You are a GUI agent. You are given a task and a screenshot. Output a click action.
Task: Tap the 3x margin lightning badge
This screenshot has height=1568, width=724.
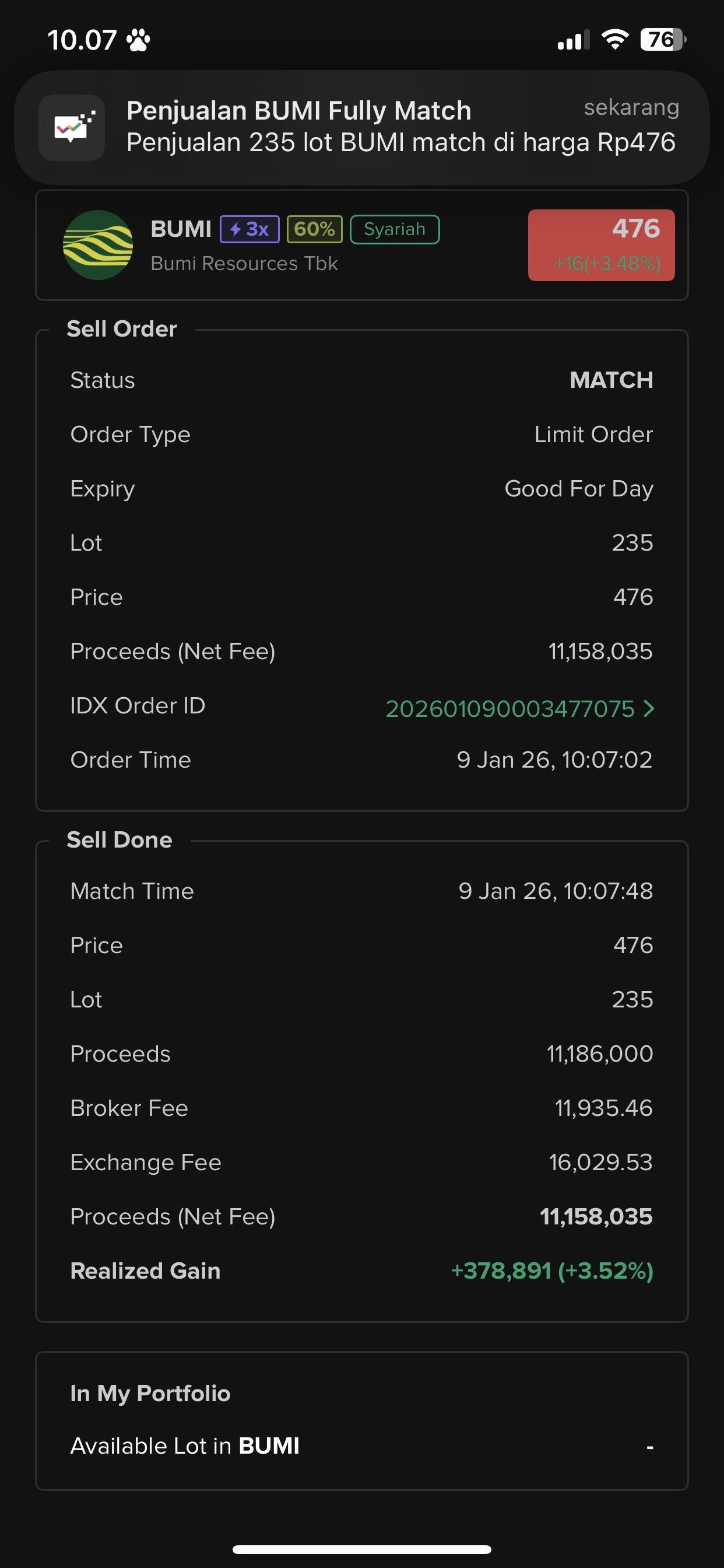249,229
